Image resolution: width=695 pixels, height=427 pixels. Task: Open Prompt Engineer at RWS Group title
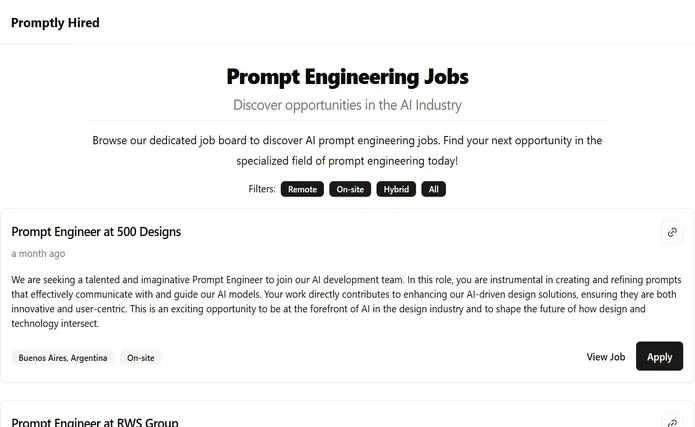tap(95, 422)
